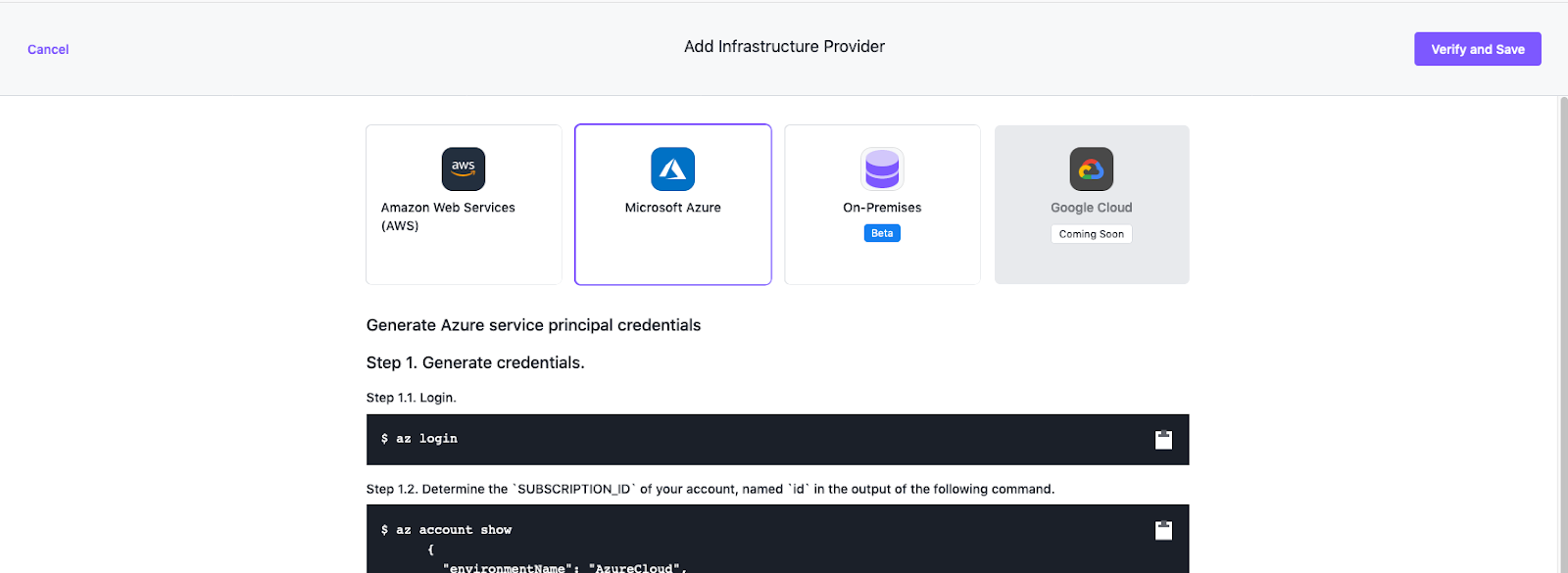Click the Add Infrastructure Provider title
The height and width of the screenshot is (573, 1568).
click(x=784, y=46)
